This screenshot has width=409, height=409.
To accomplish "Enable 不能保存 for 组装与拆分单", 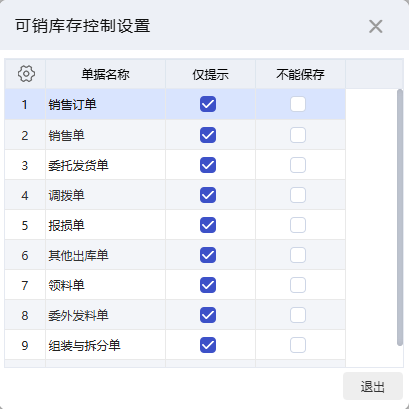I will [x=298, y=345].
